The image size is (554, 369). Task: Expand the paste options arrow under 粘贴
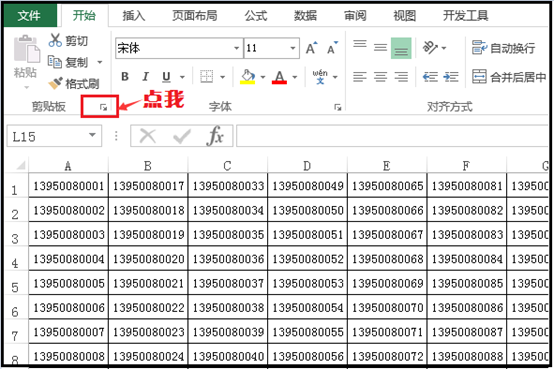[x=26, y=87]
